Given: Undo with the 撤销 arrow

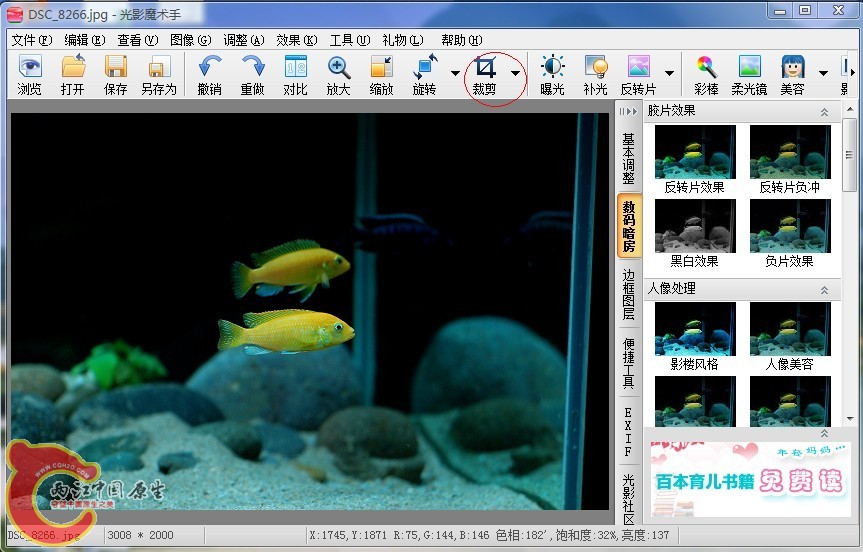Looking at the screenshot, I should pos(209,75).
